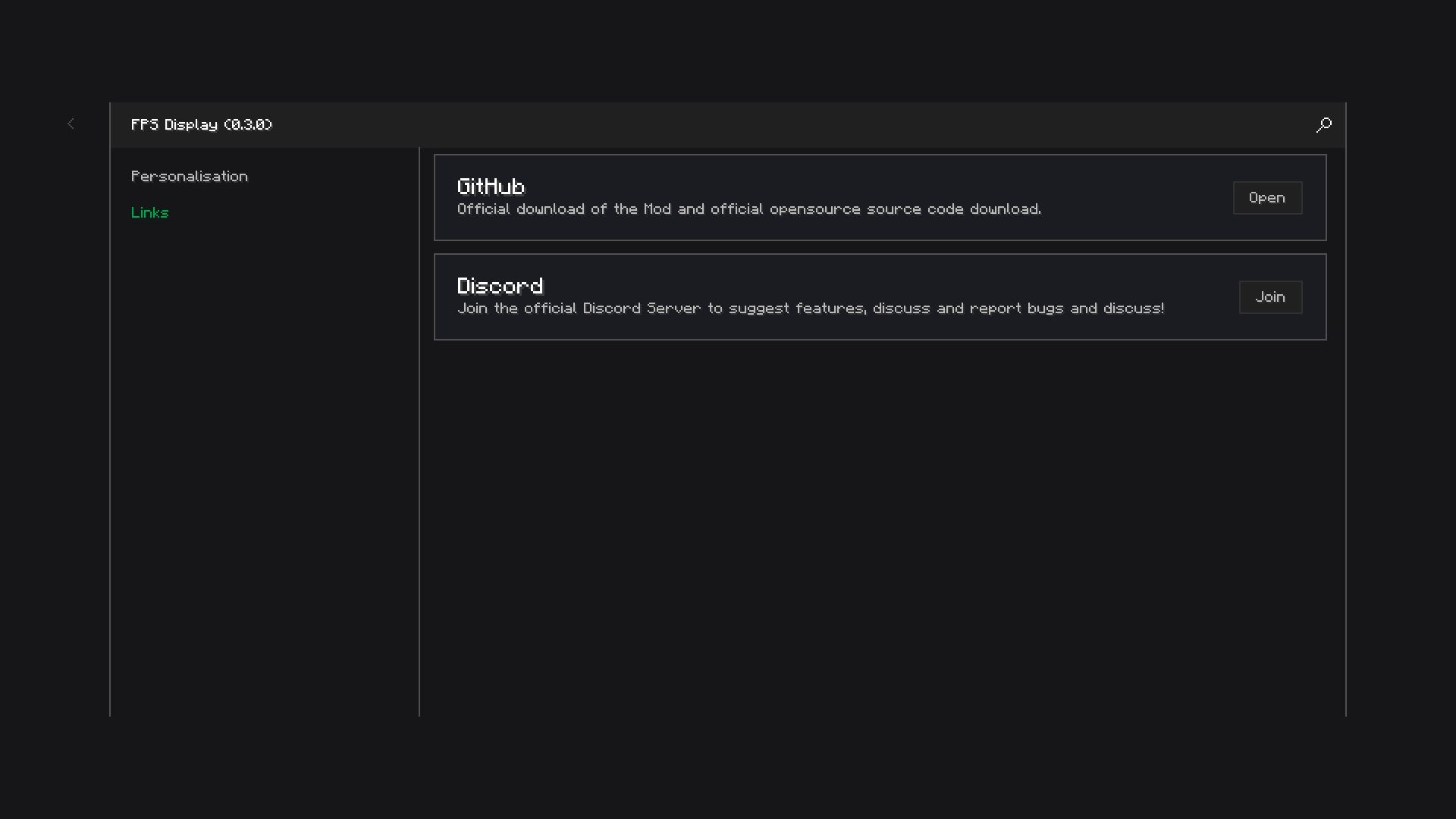Click the FPS Display (0.3.0) title
1456x819 pixels.
(x=202, y=125)
